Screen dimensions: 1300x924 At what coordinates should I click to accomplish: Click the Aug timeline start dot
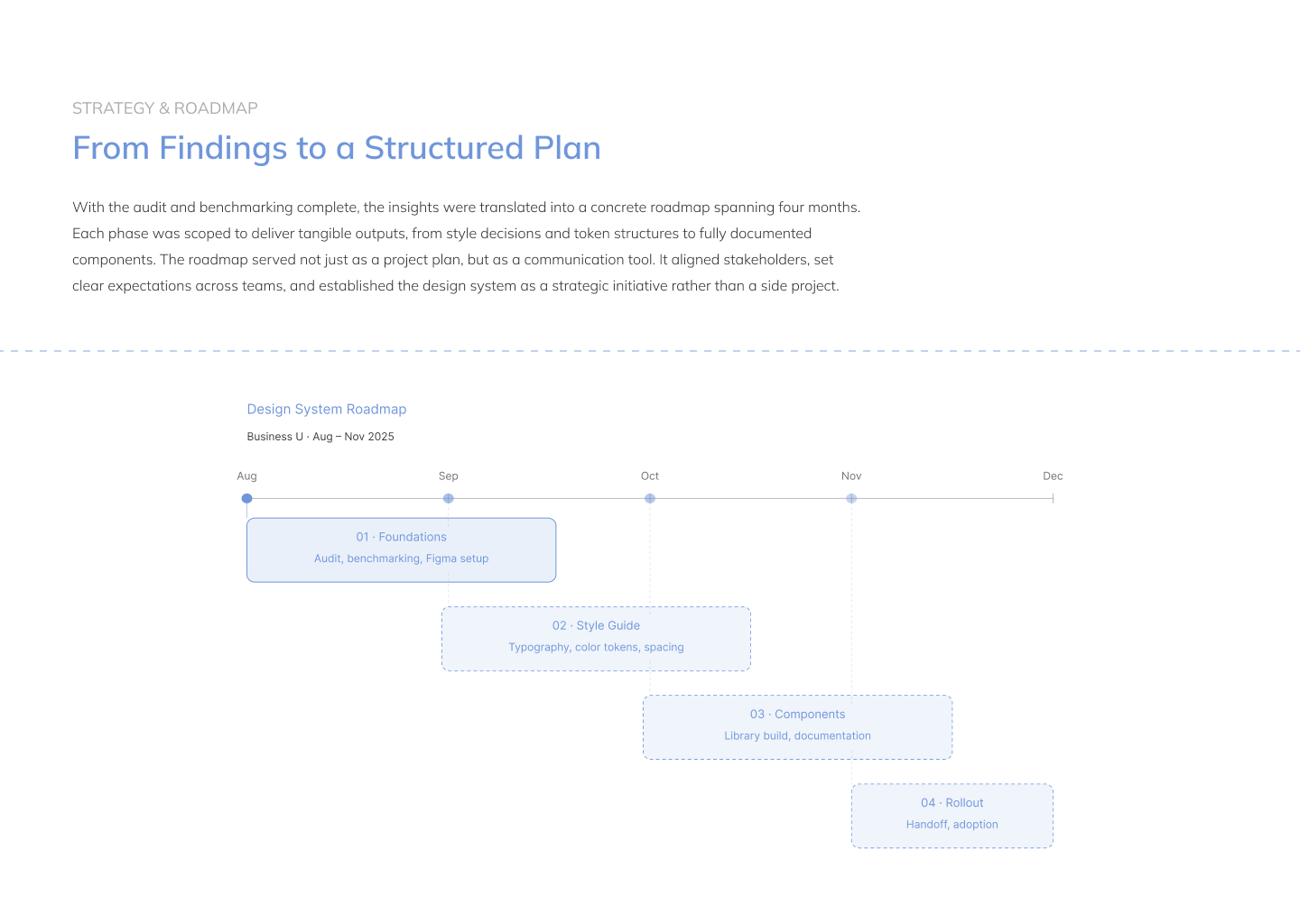[x=246, y=498]
